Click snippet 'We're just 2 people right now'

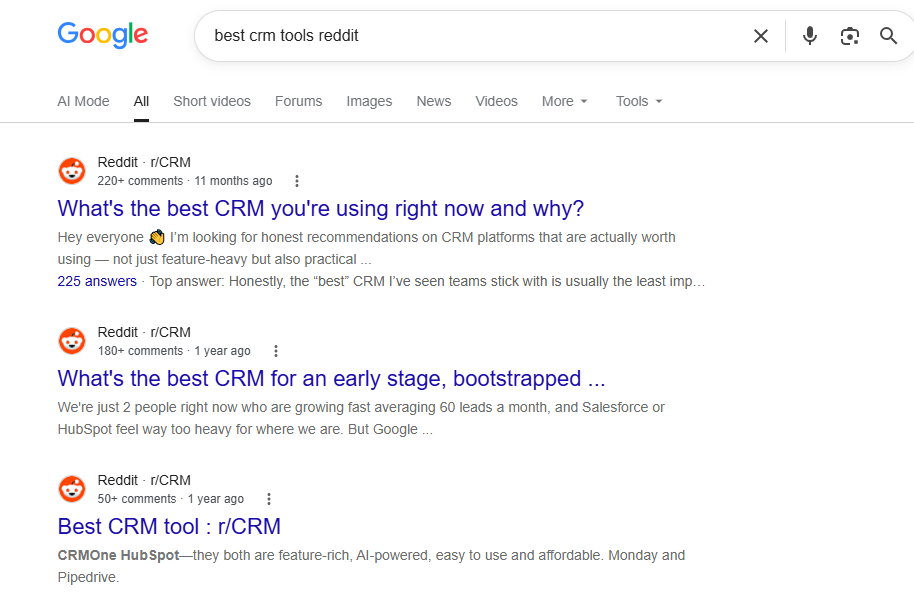[x=361, y=418]
